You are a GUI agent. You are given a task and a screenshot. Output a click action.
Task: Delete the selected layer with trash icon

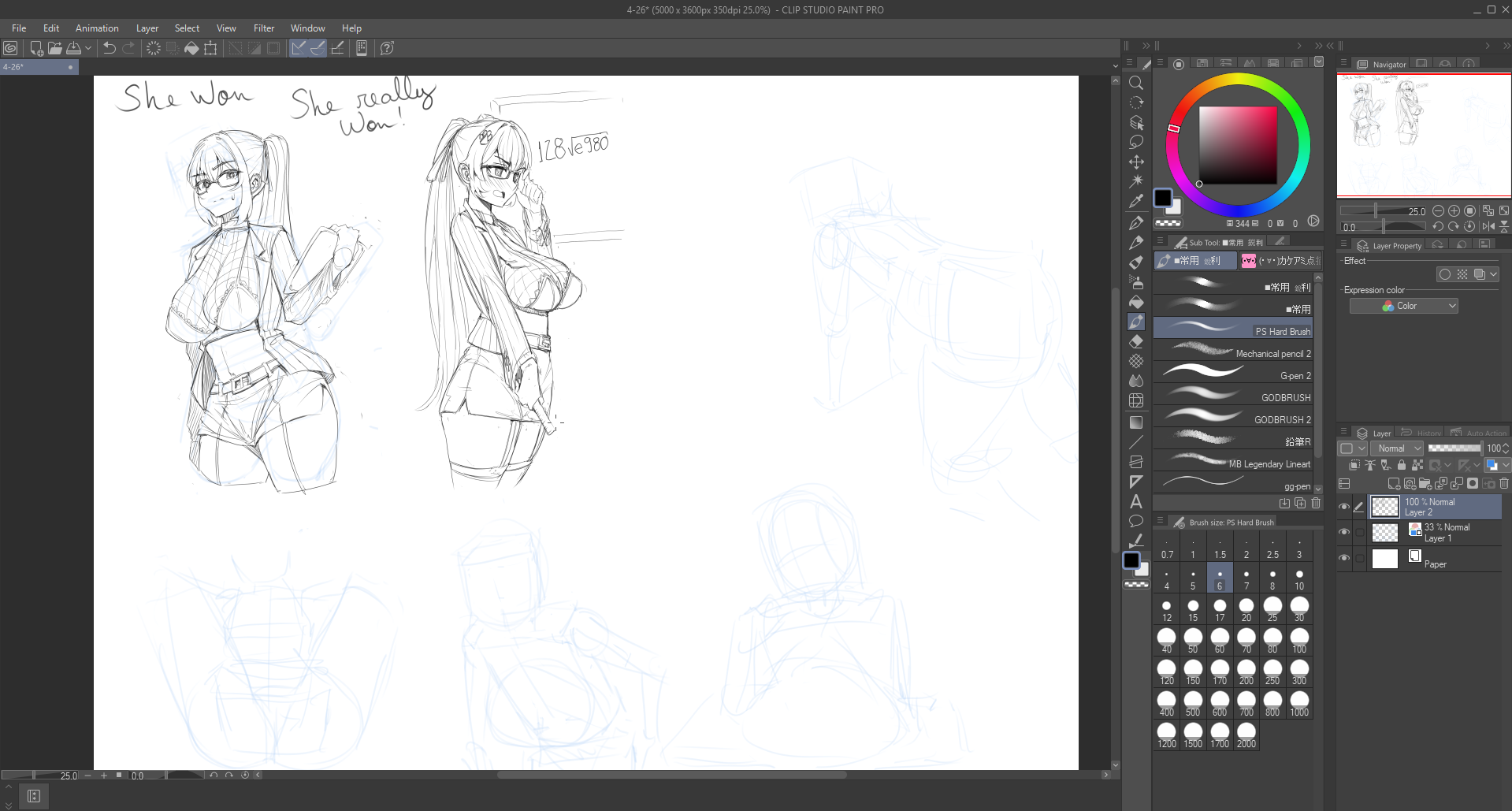point(1504,483)
